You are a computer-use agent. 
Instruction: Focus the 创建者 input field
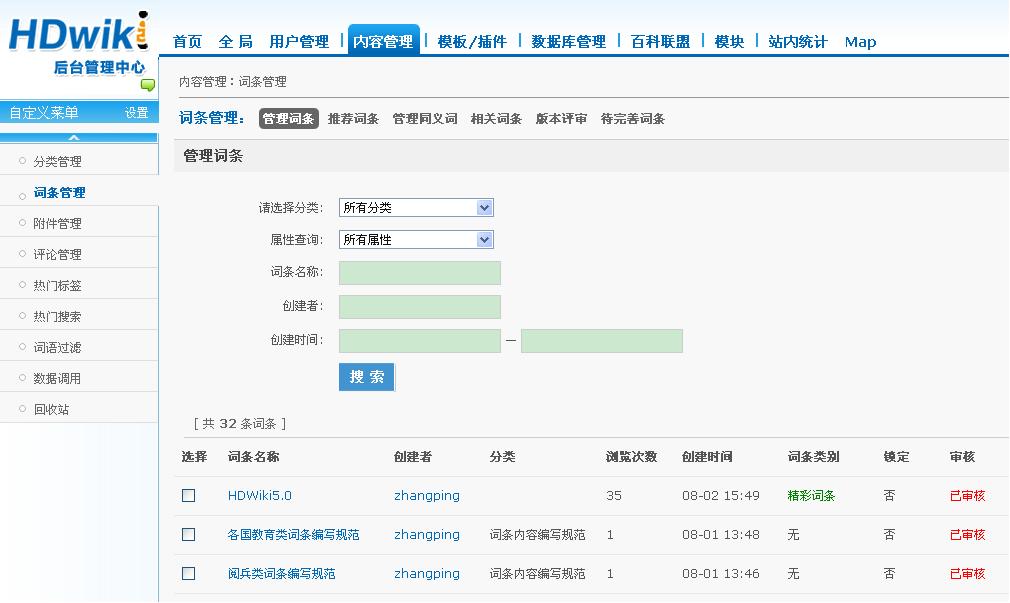[x=419, y=307]
